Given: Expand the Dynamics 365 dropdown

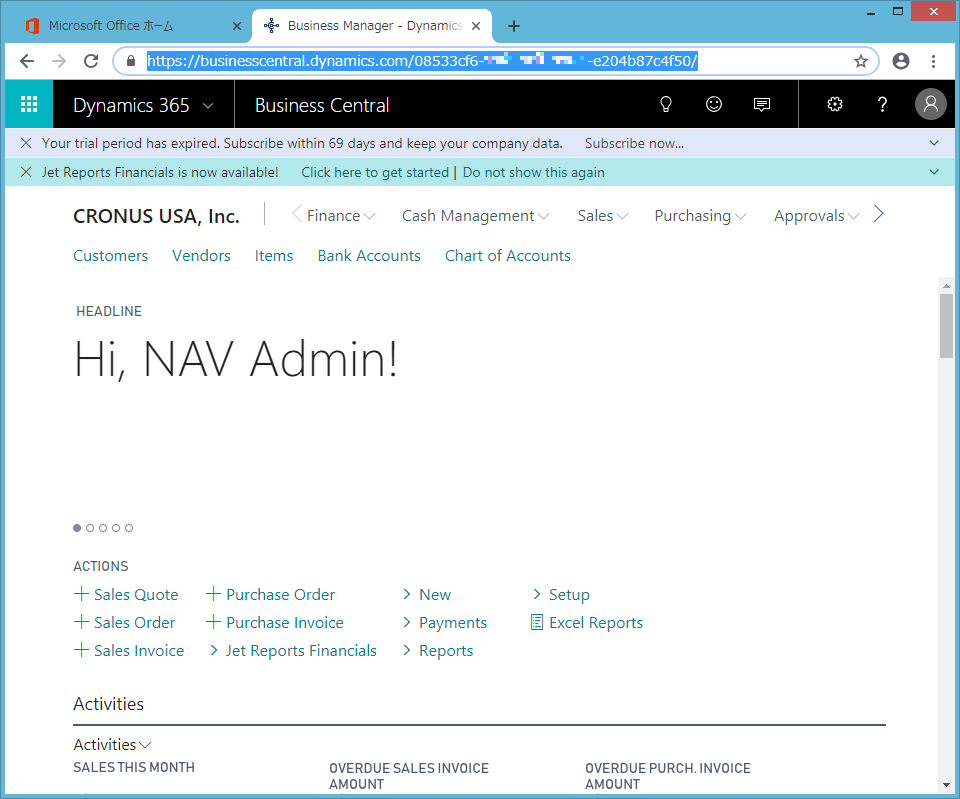Looking at the screenshot, I should [208, 106].
